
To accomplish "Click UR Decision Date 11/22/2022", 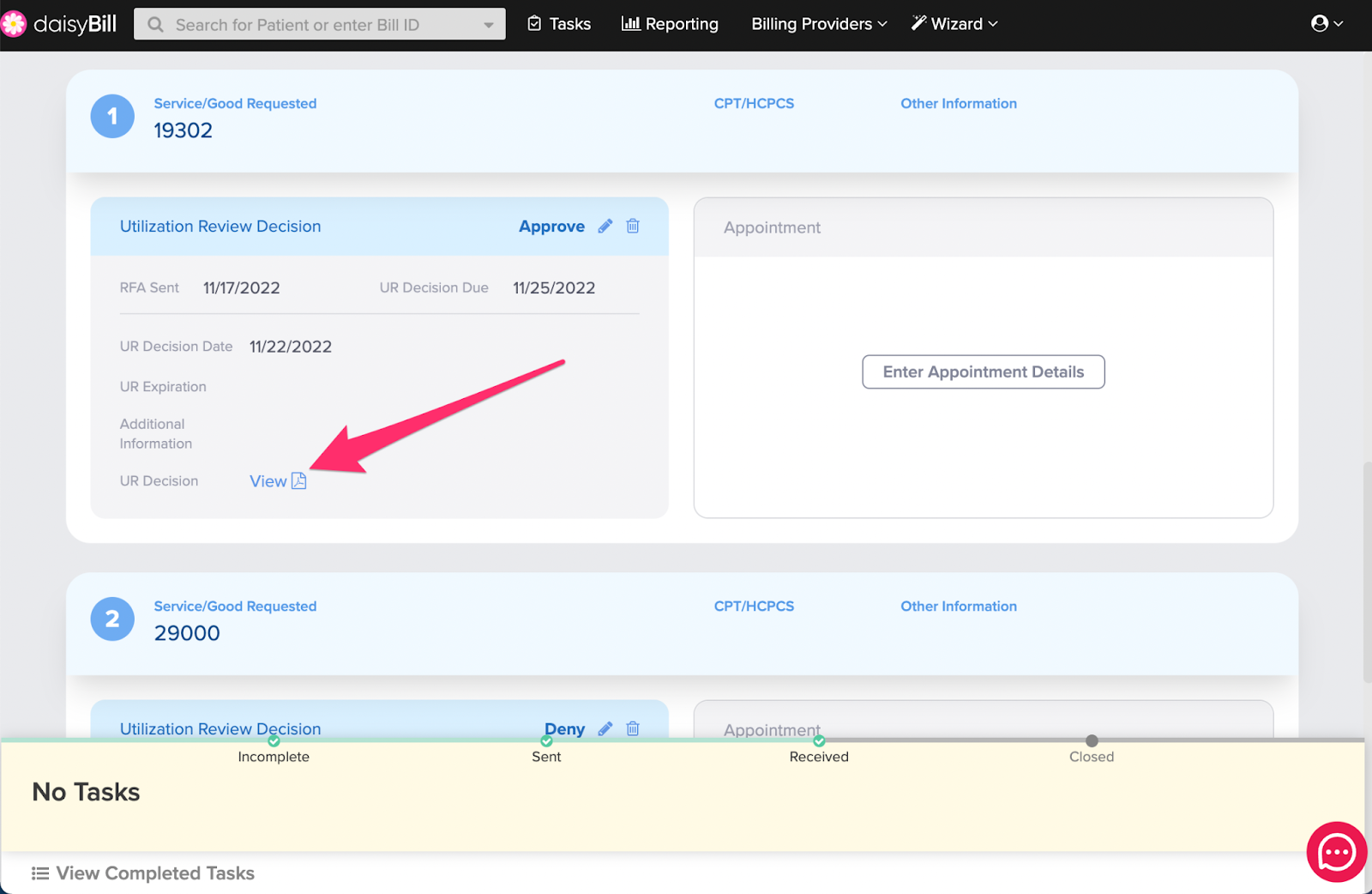I will coord(291,347).
